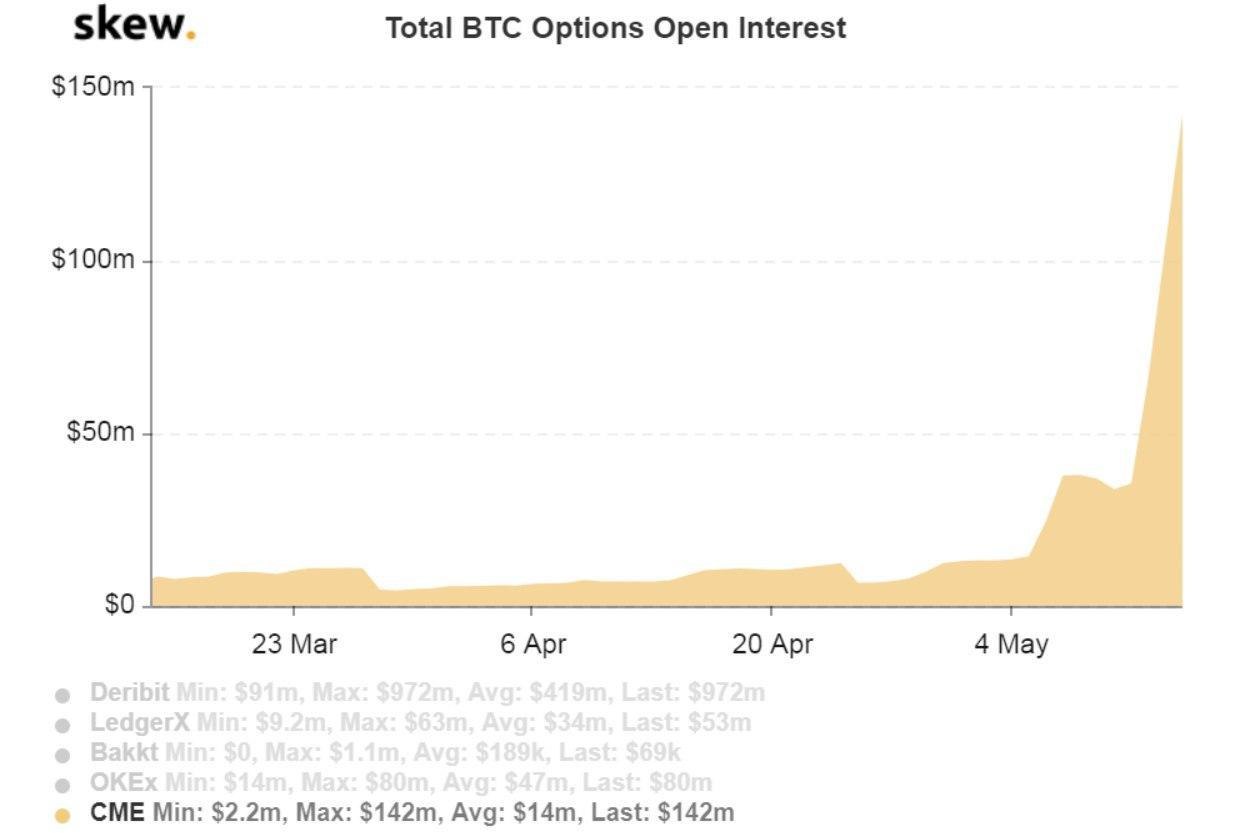
Task: Click the yellow dot in the skew logo
Action: pos(191,36)
